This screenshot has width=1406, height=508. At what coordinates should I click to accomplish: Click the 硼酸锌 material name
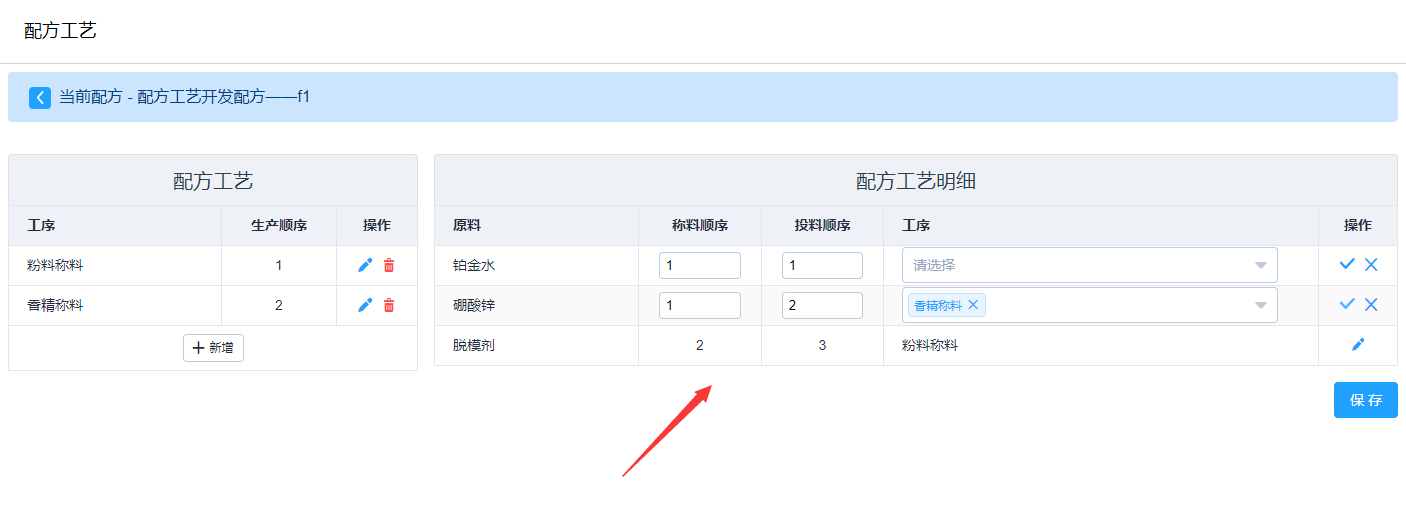point(474,305)
